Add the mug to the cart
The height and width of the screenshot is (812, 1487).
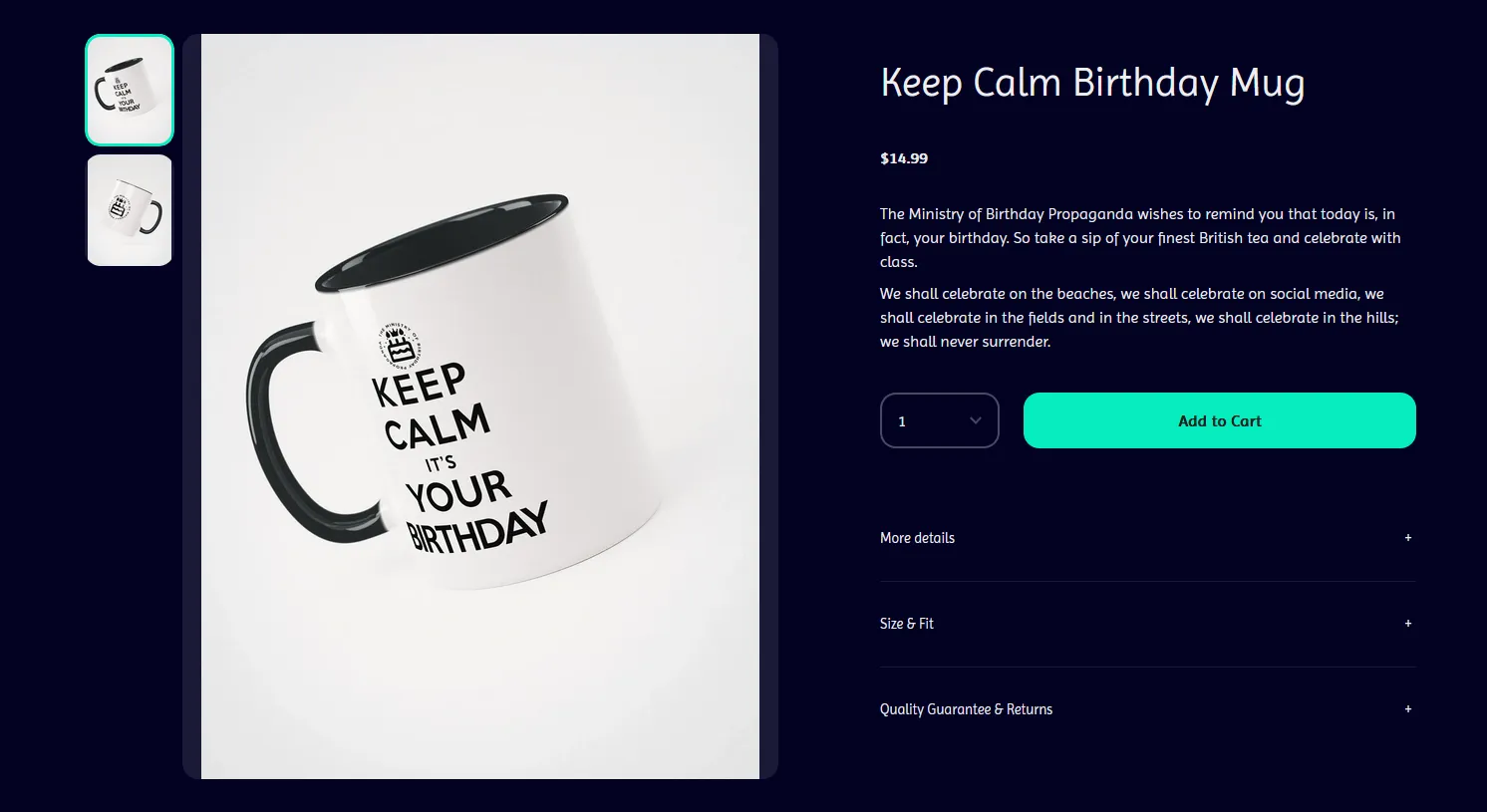tap(1219, 420)
